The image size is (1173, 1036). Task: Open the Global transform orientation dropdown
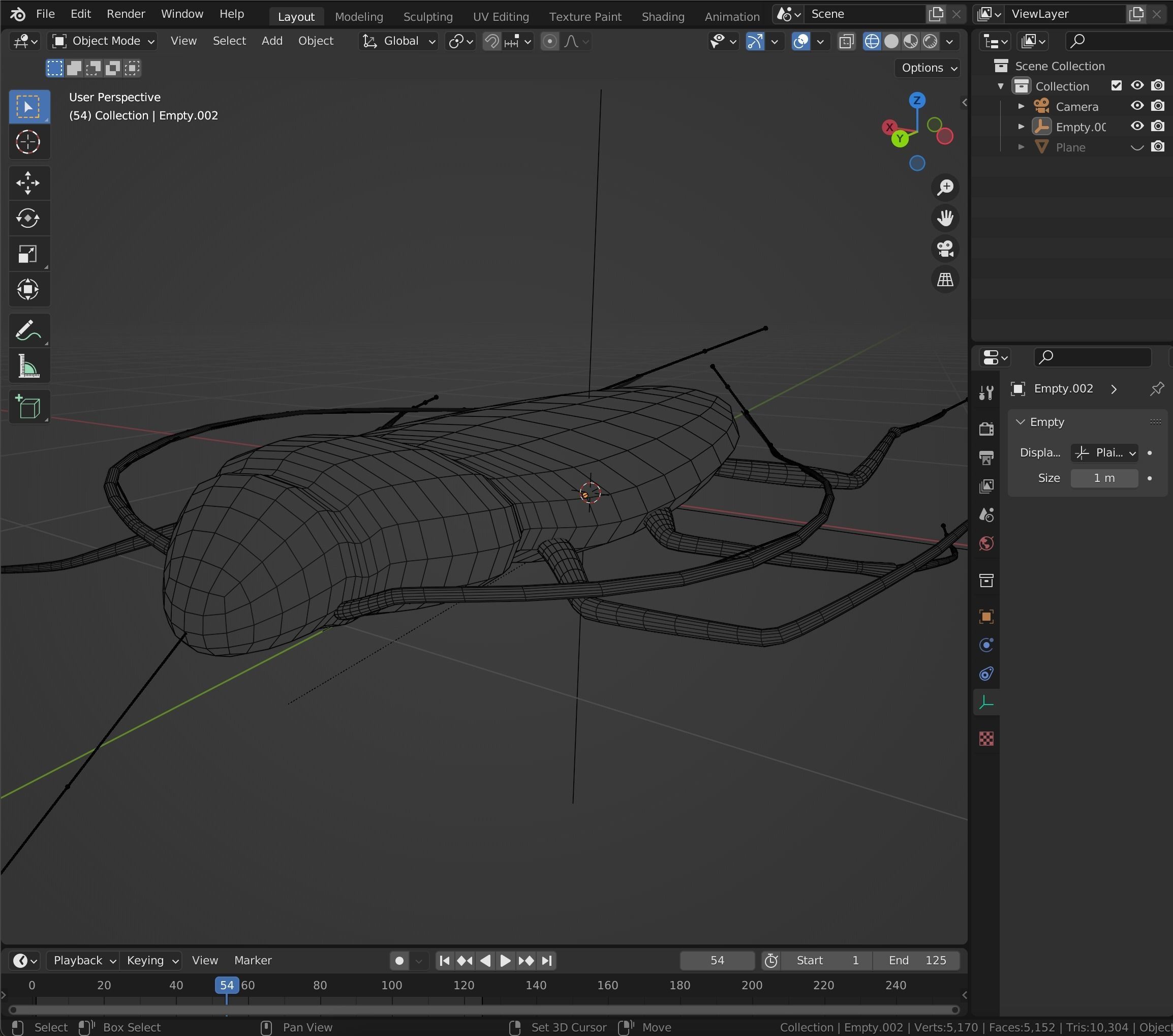click(399, 41)
